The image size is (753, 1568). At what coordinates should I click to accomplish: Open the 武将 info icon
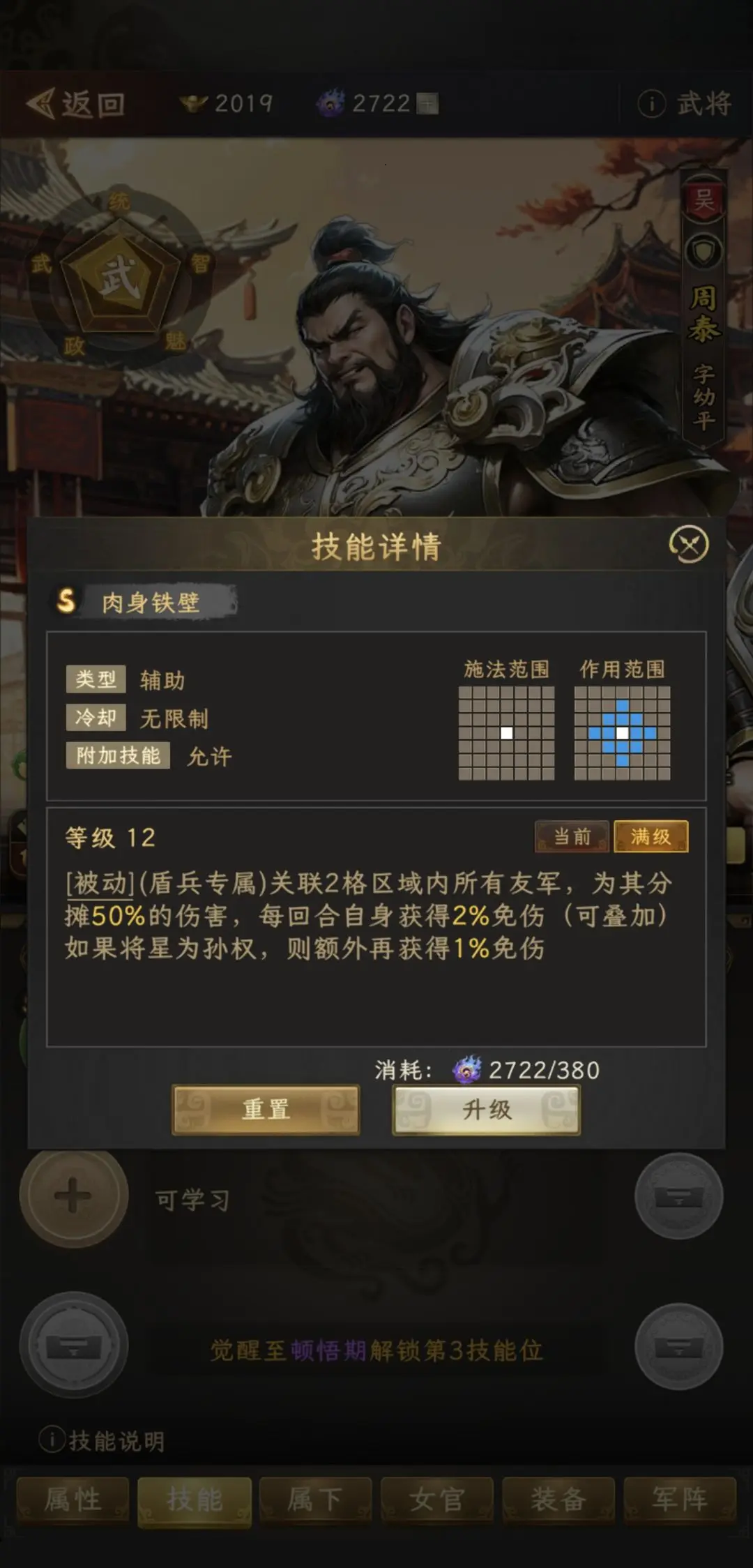click(x=651, y=104)
